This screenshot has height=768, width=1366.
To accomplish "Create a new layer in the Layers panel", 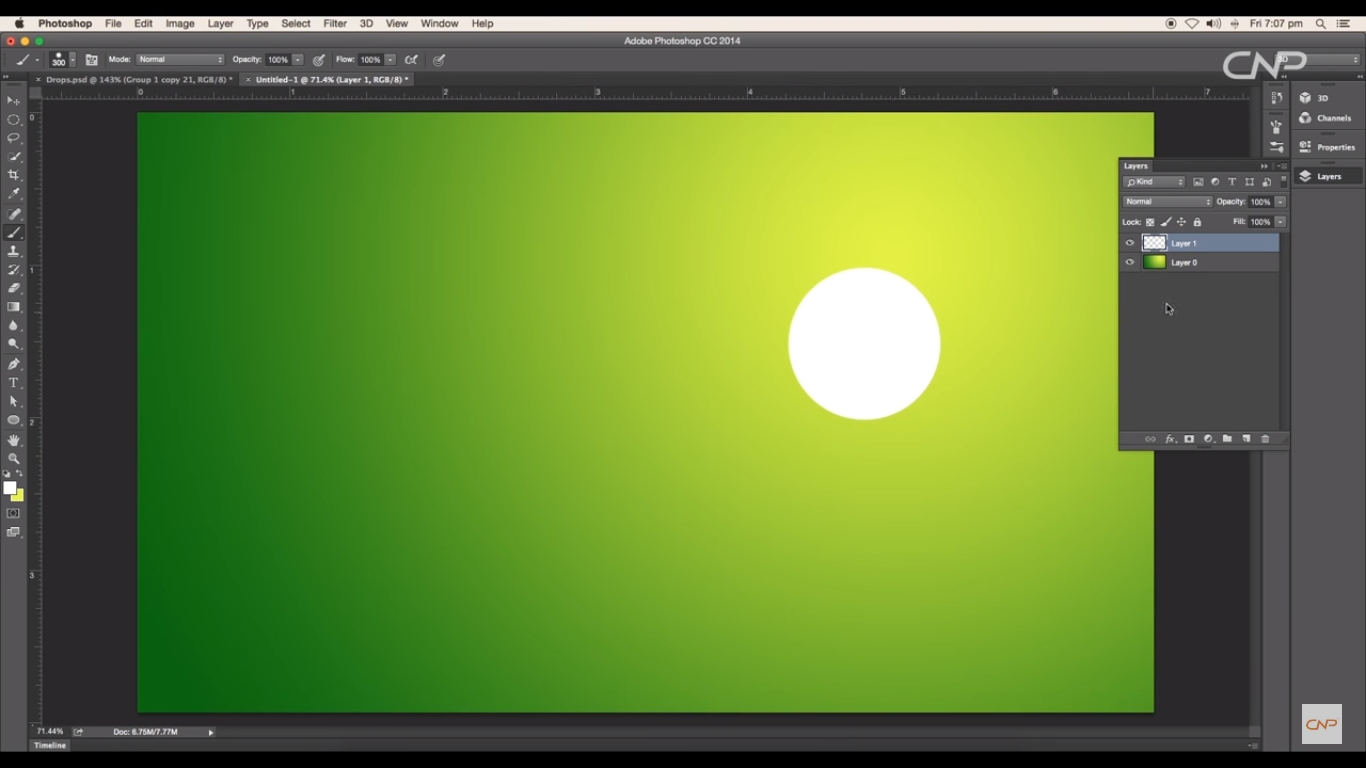I will click(1246, 439).
